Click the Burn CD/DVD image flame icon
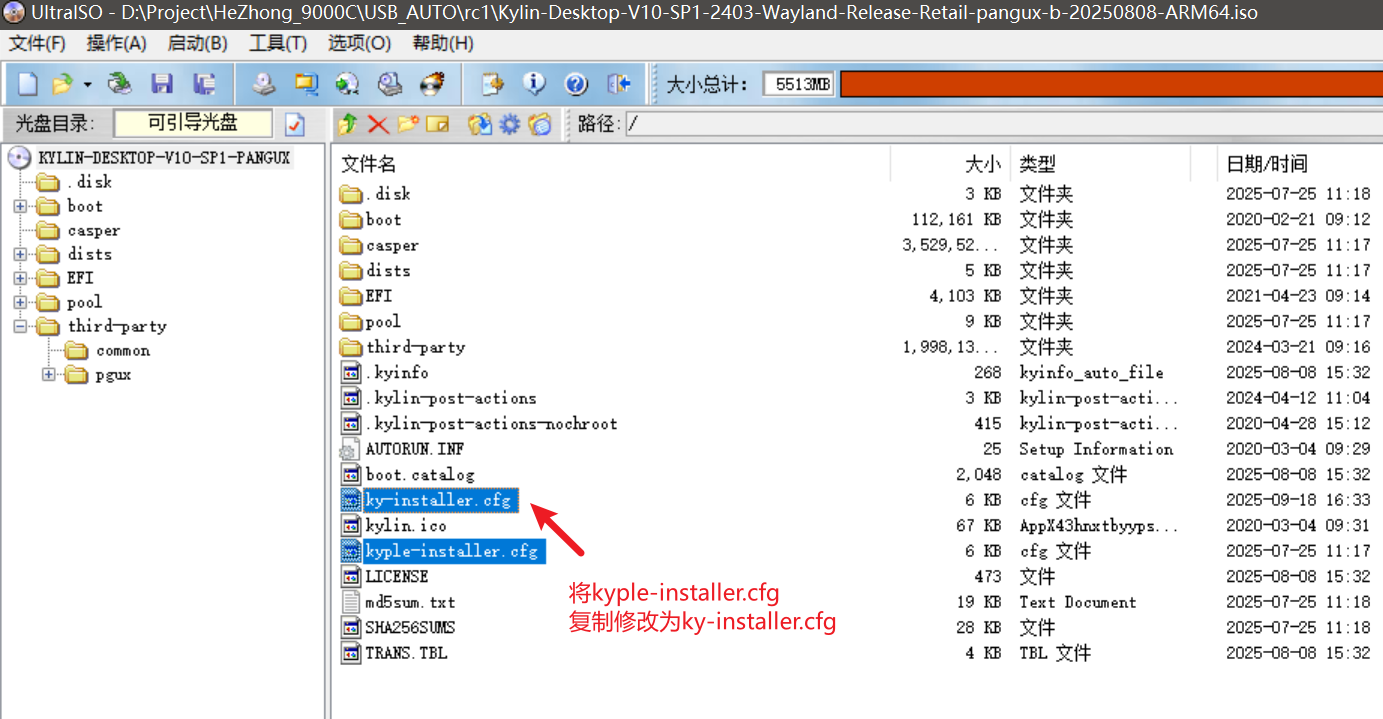 click(431, 84)
